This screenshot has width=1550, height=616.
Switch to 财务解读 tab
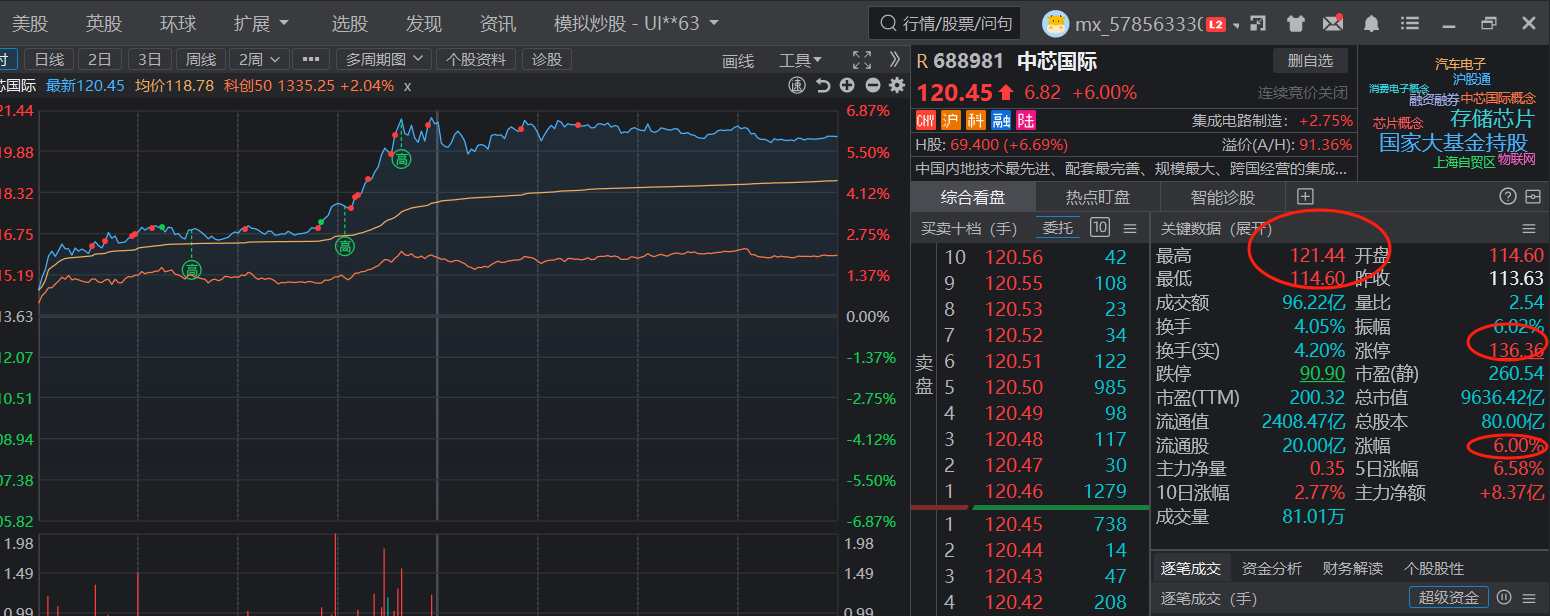[1353, 568]
